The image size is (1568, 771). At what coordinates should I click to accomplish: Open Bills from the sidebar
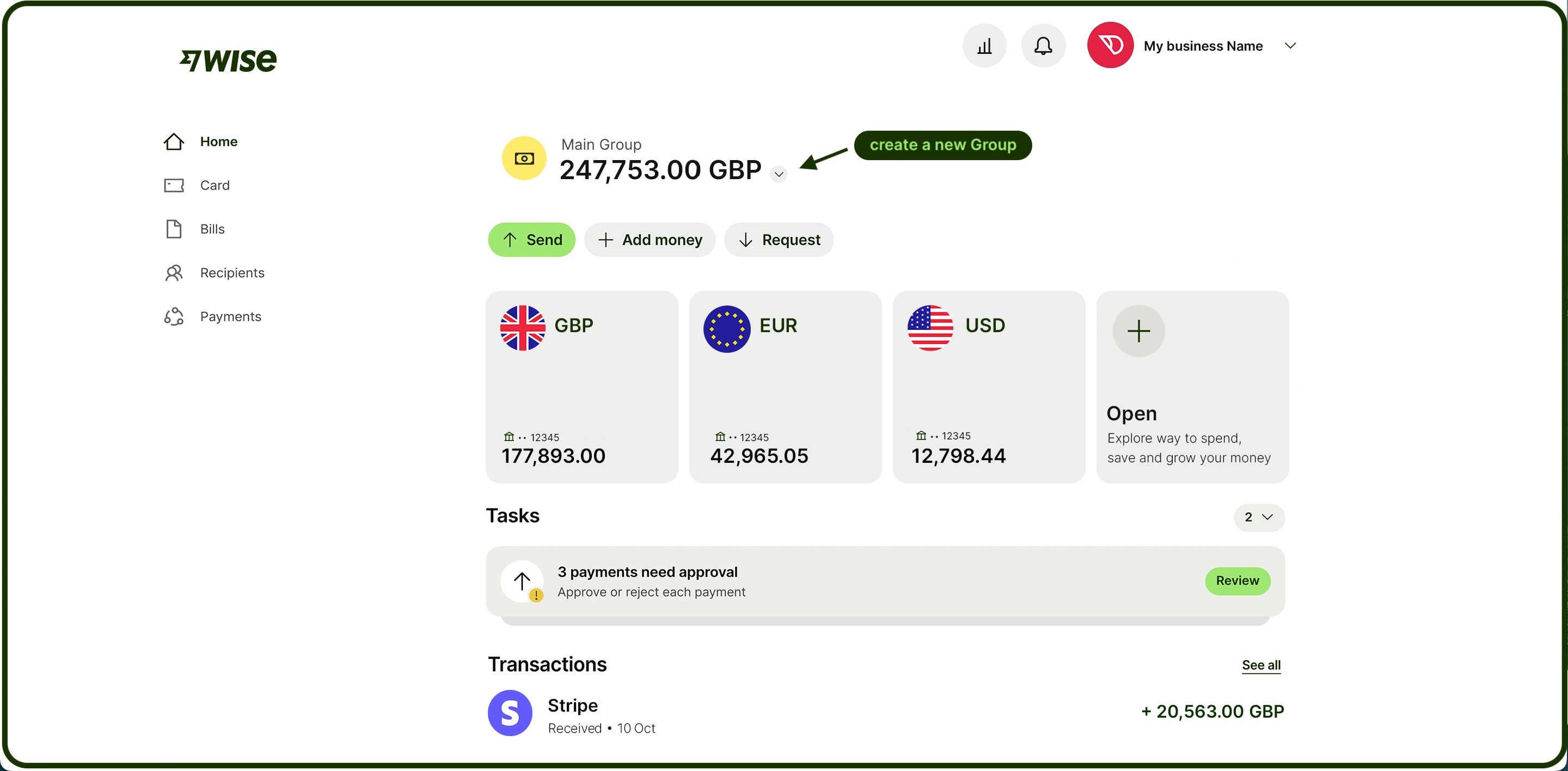(x=212, y=229)
